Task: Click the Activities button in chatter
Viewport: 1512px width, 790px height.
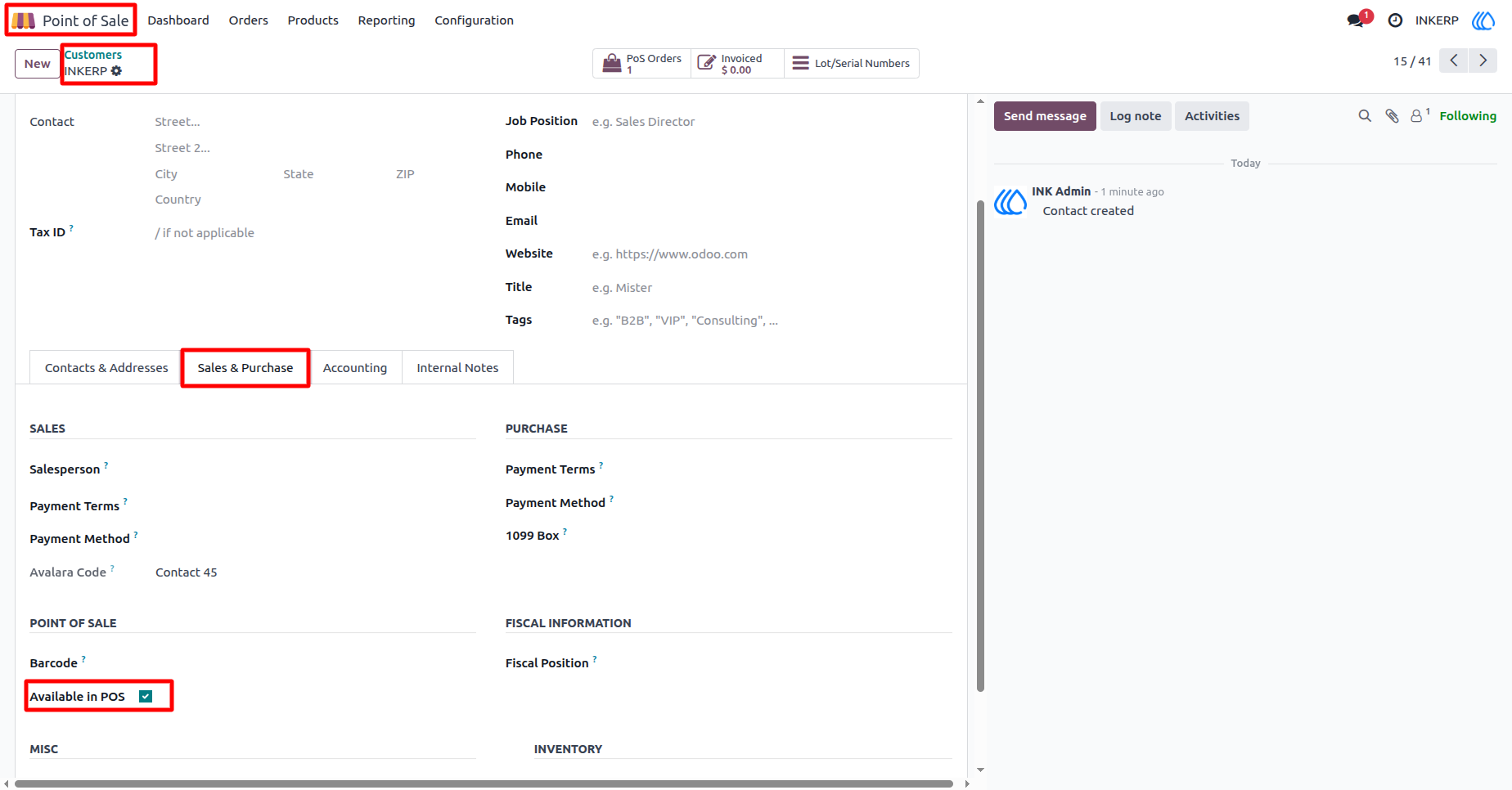Action: 1212,116
